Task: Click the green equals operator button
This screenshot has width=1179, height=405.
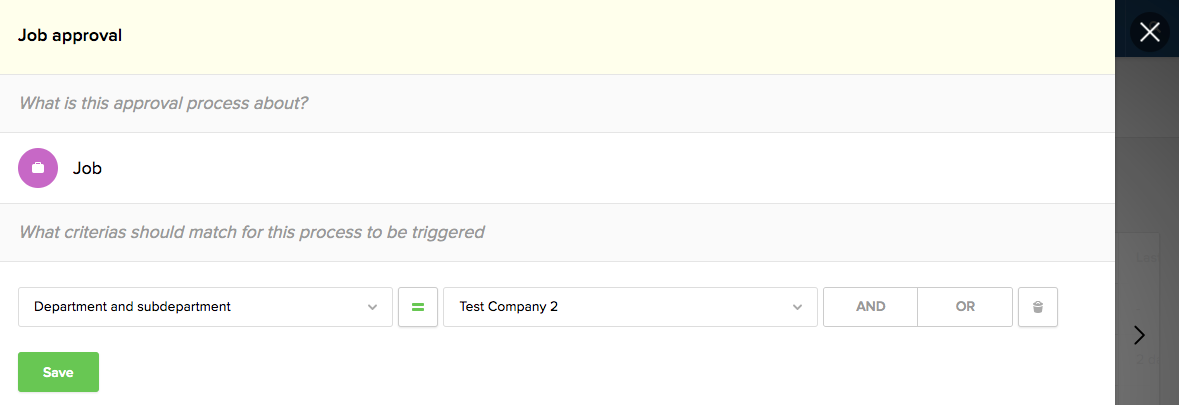Action: (x=418, y=307)
